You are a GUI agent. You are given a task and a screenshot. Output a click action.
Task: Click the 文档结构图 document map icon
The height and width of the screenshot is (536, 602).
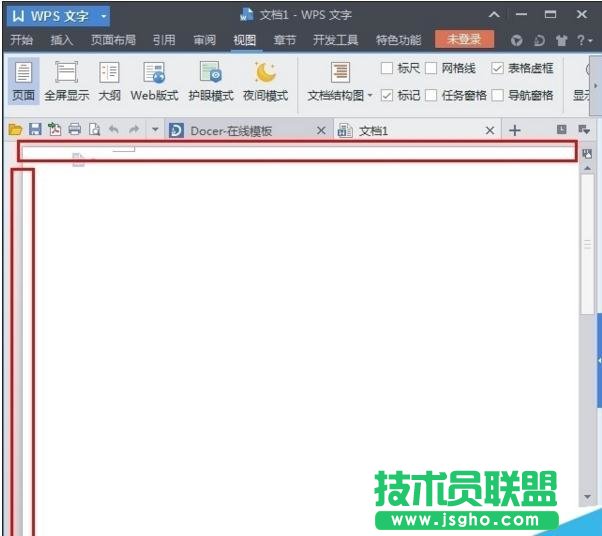[340, 72]
